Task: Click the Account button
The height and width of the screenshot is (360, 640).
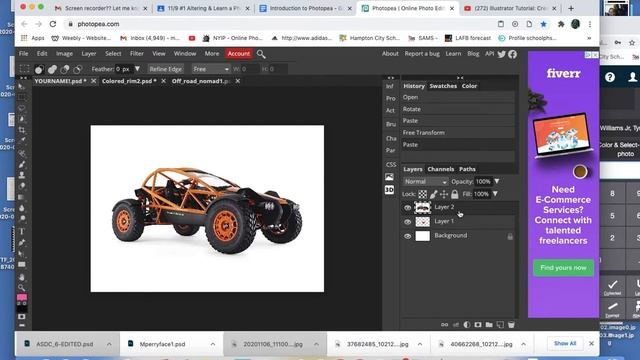Action: [238, 53]
